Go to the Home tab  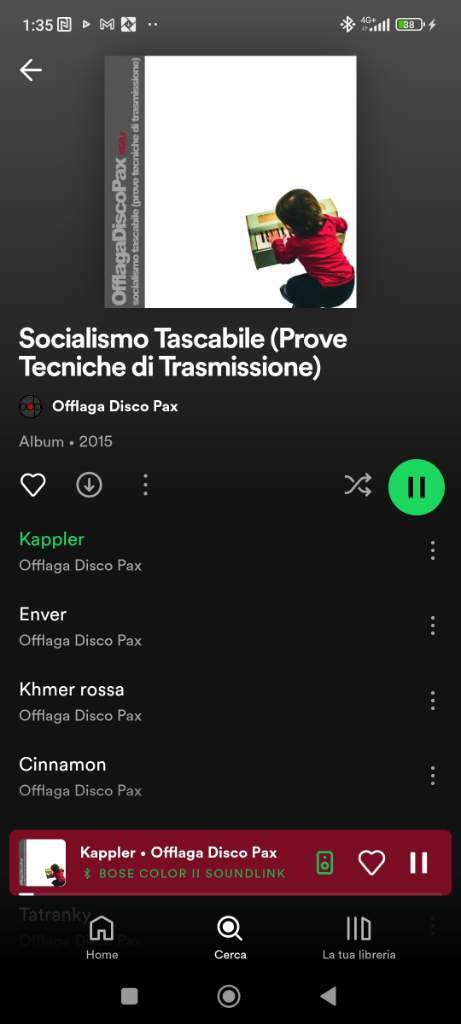pyautogui.click(x=102, y=937)
